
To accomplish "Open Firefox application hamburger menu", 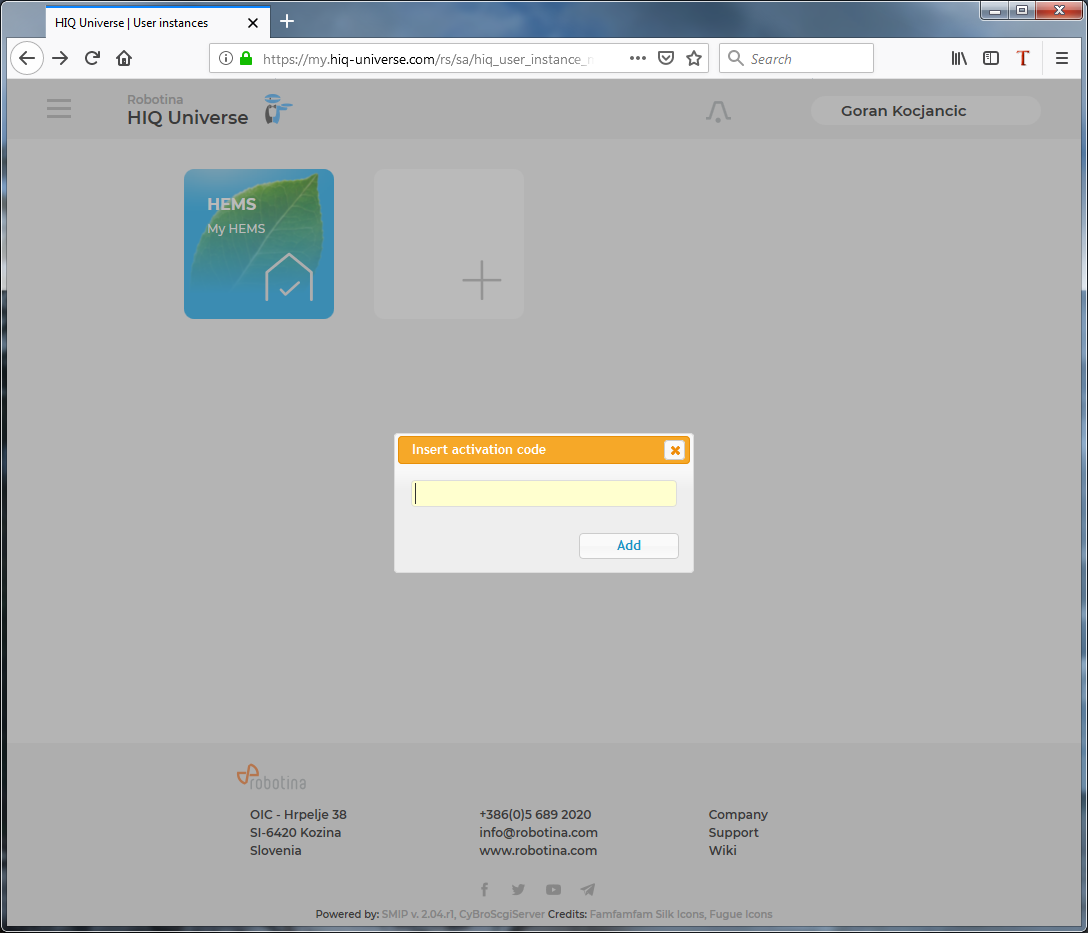I will [1062, 58].
